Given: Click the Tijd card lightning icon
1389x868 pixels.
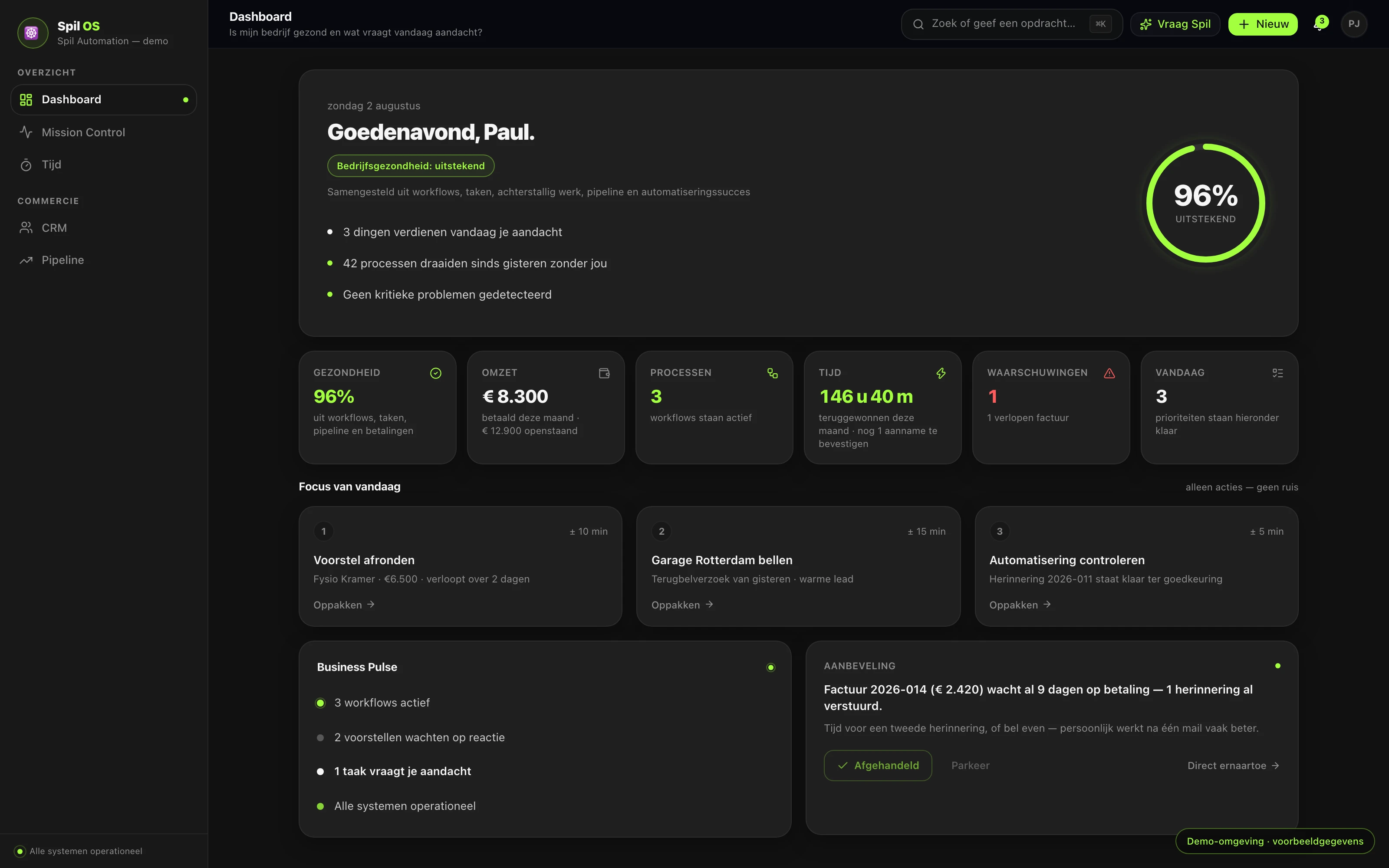Looking at the screenshot, I should 941,373.
